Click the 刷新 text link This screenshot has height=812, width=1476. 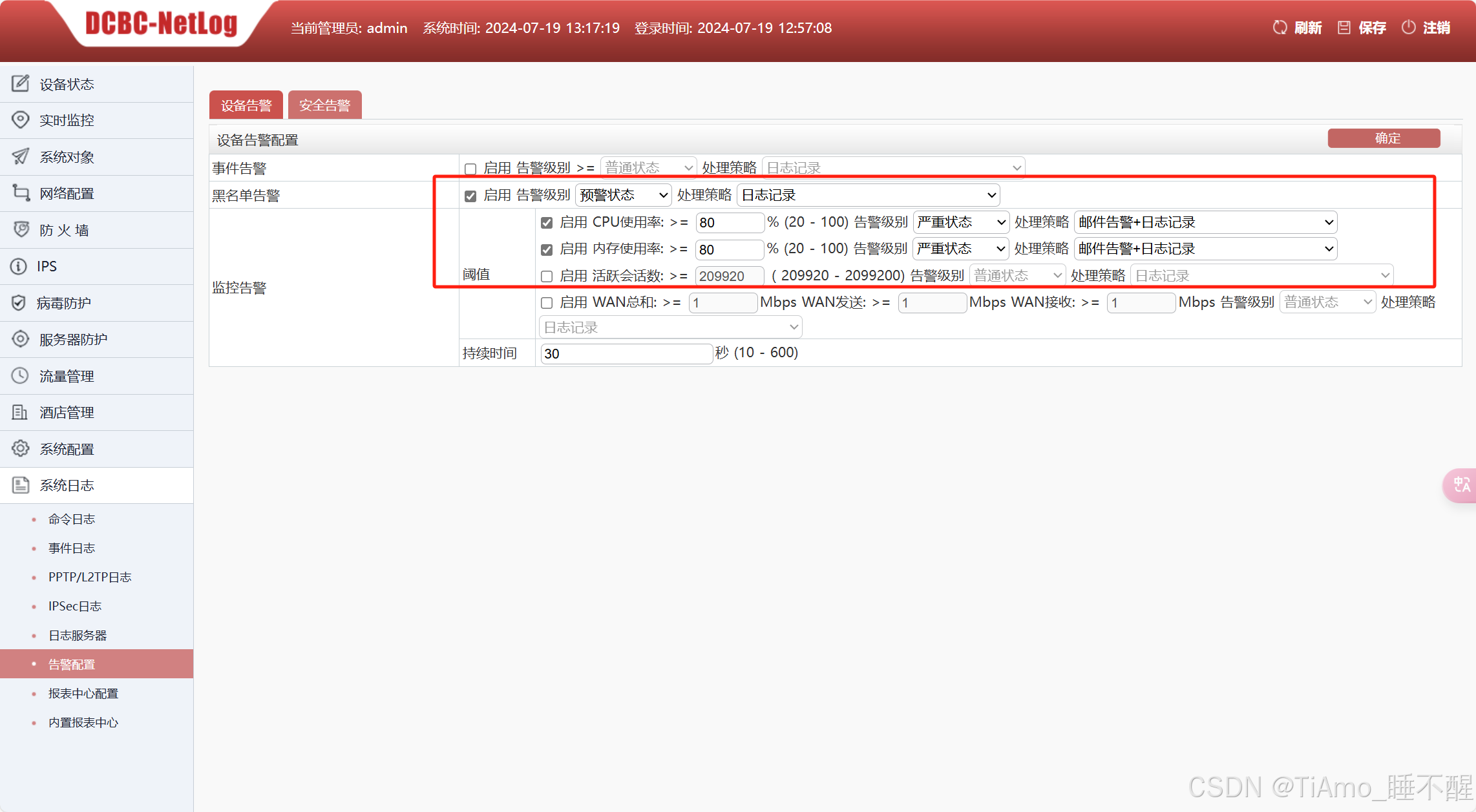tap(1308, 28)
